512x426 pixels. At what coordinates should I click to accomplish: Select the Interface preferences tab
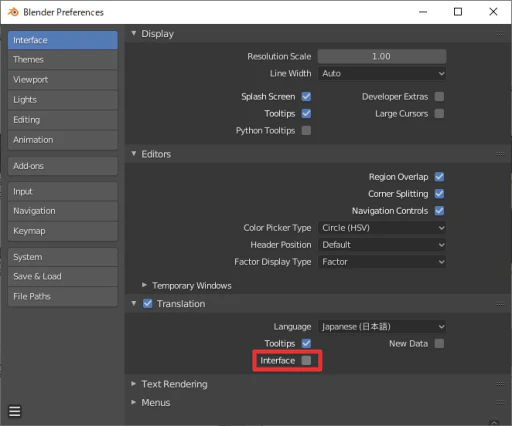point(63,40)
